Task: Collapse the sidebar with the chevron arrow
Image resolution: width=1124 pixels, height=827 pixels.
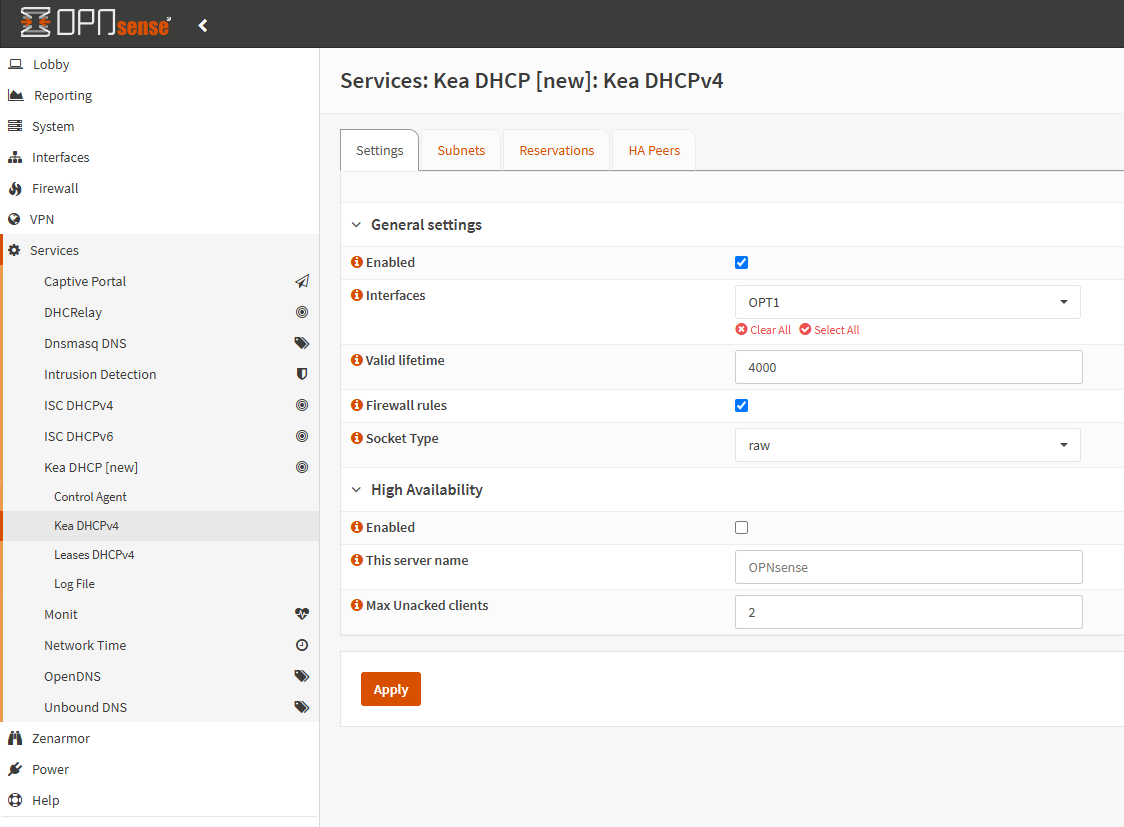Action: 203,26
